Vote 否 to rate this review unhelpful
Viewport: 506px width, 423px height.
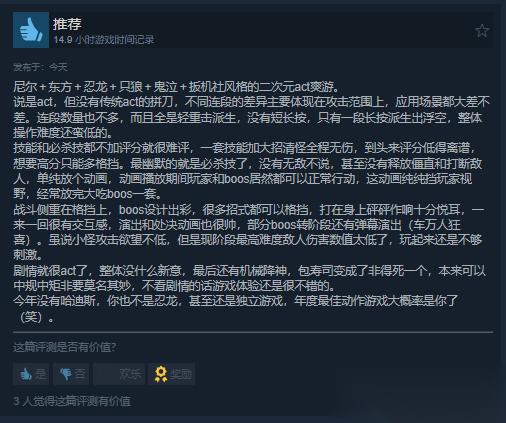(71, 374)
